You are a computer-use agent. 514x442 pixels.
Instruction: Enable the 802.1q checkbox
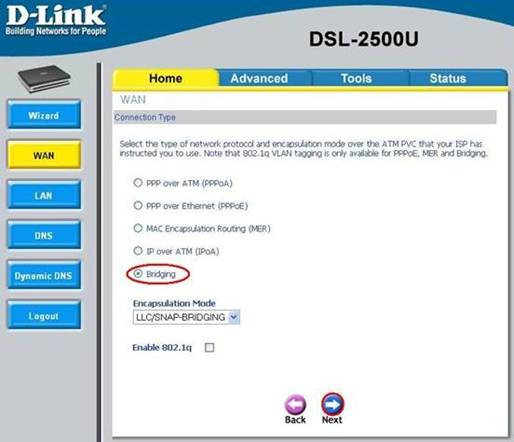pos(209,348)
